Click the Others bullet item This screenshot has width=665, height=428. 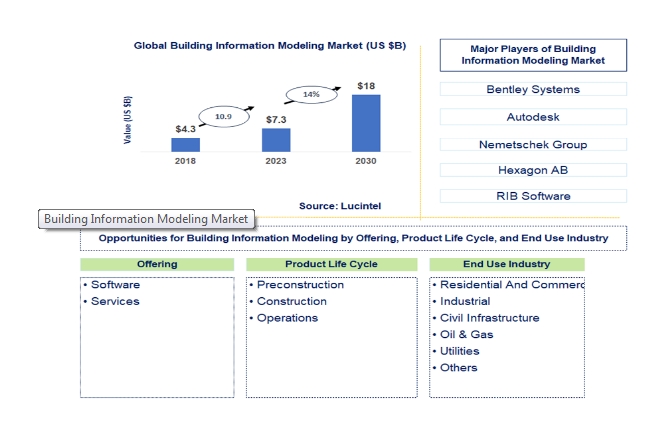click(x=455, y=367)
